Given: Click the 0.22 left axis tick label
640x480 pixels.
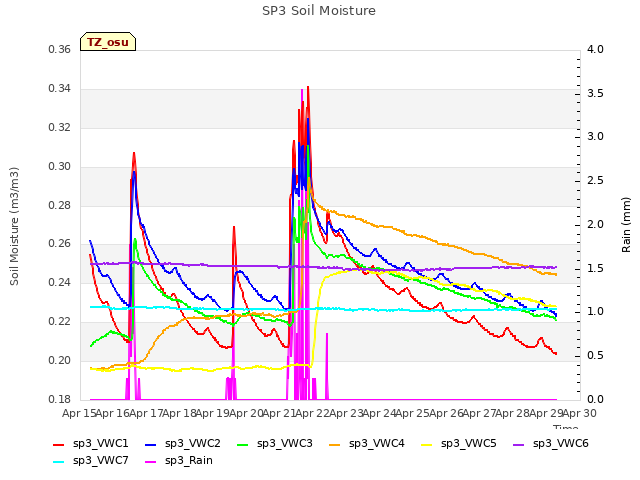Looking at the screenshot, I should pyautogui.click(x=59, y=322).
